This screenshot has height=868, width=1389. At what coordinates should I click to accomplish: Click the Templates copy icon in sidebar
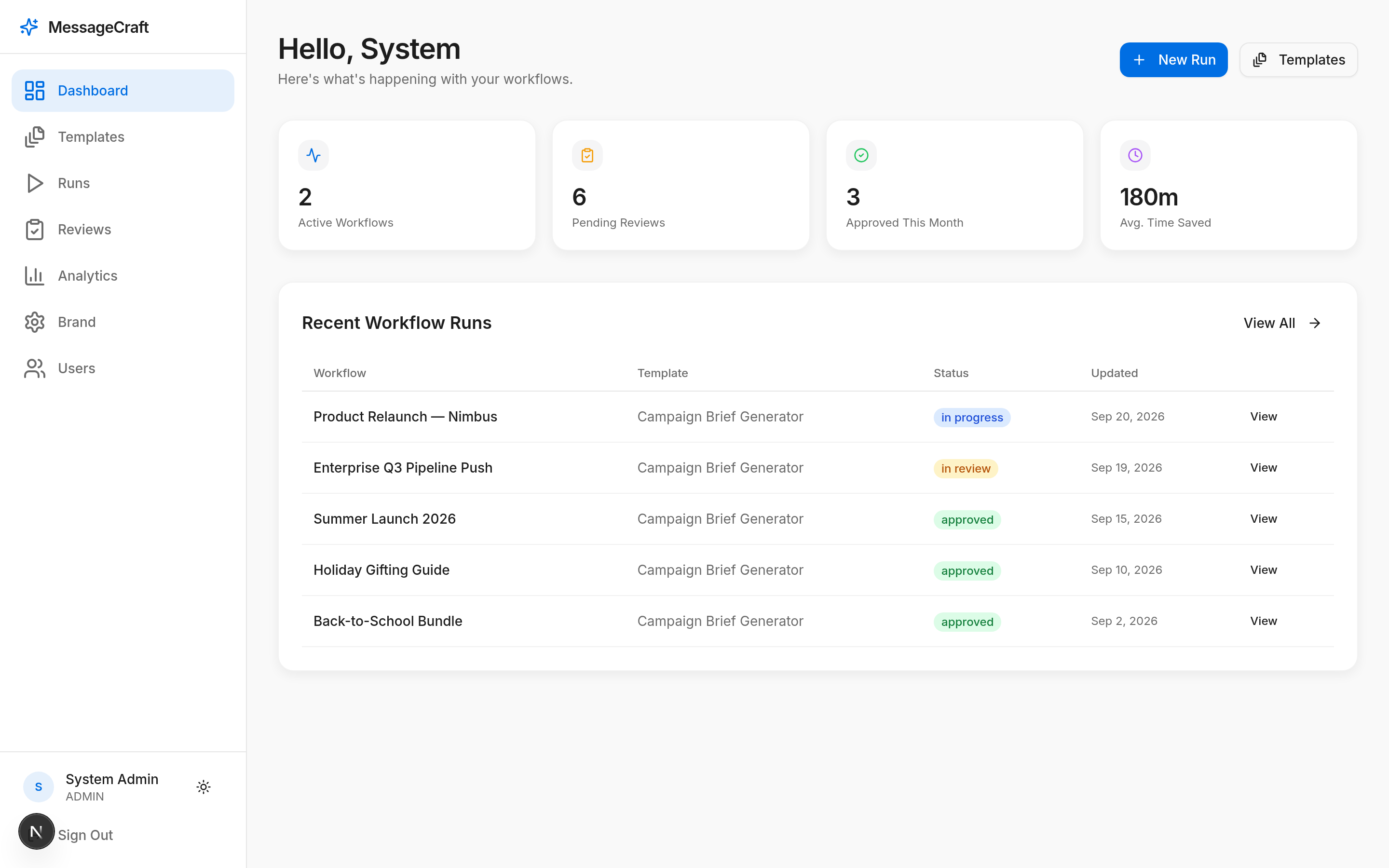[34, 136]
